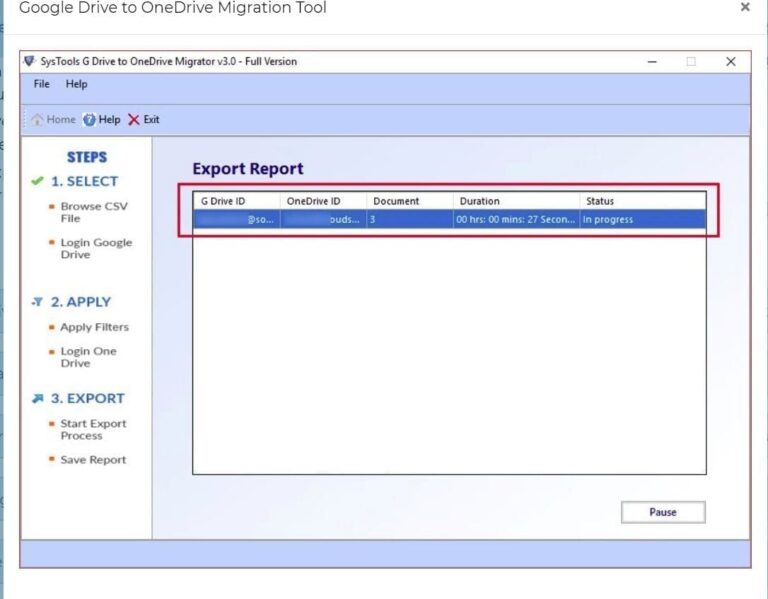Pause the export process

coord(662,512)
